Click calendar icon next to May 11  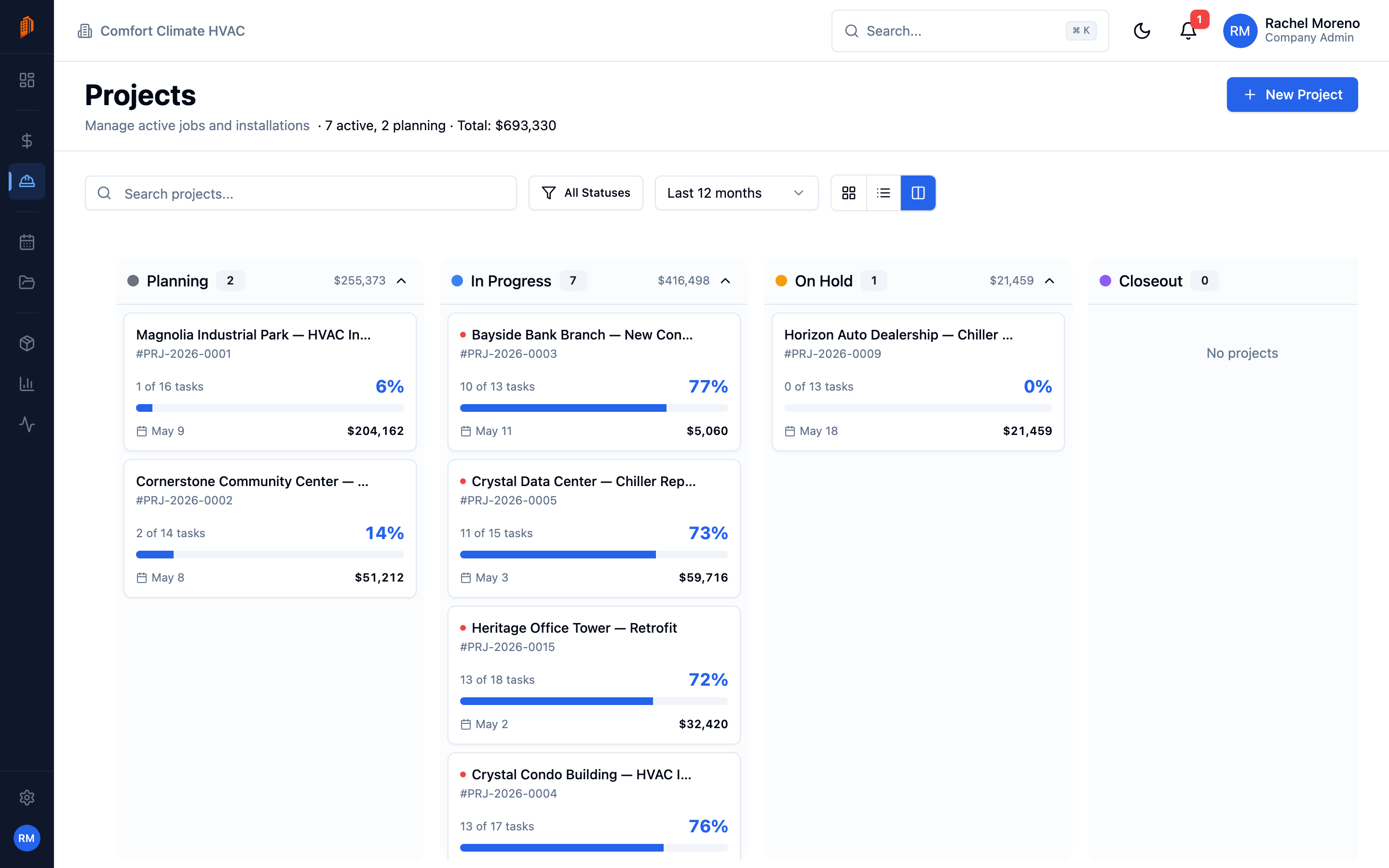(x=465, y=431)
